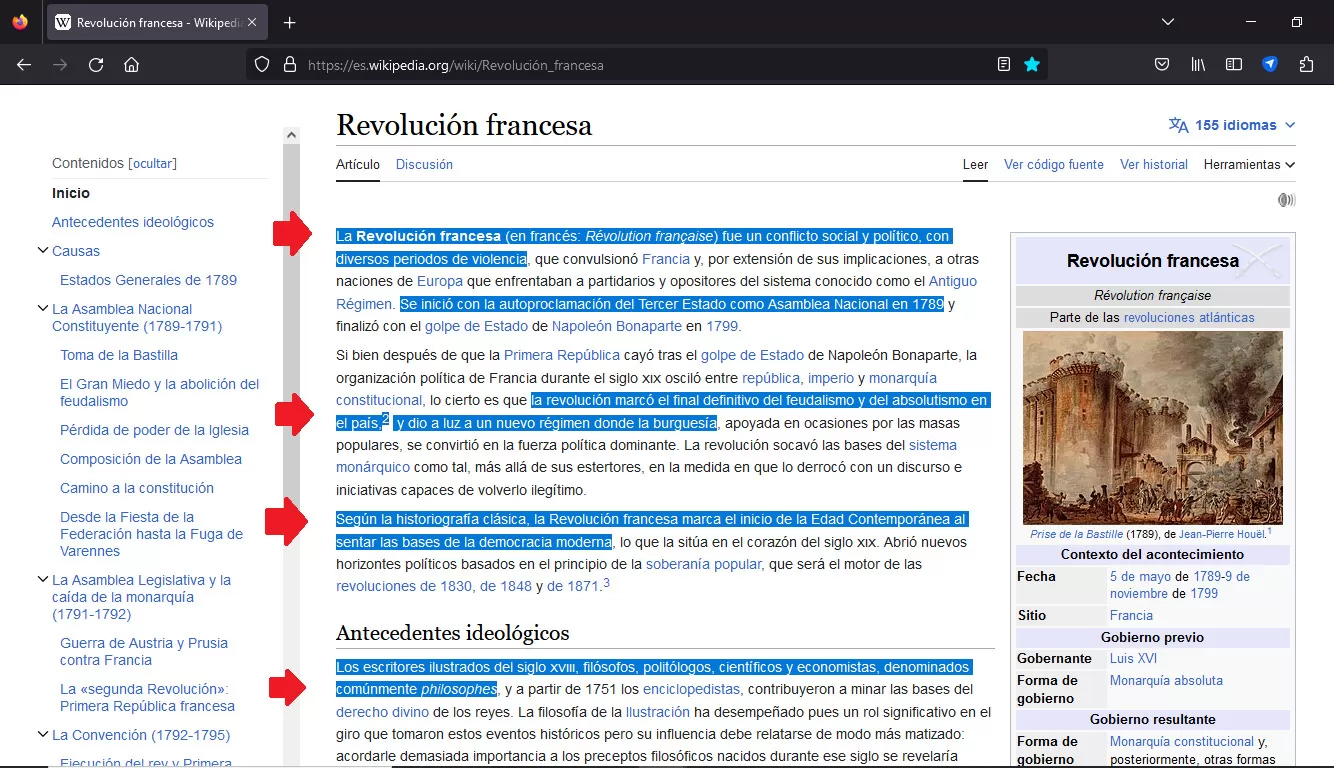1334x768 pixels.
Task: Open the Prise de la Bastille painting
Action: pyautogui.click(x=1152, y=428)
